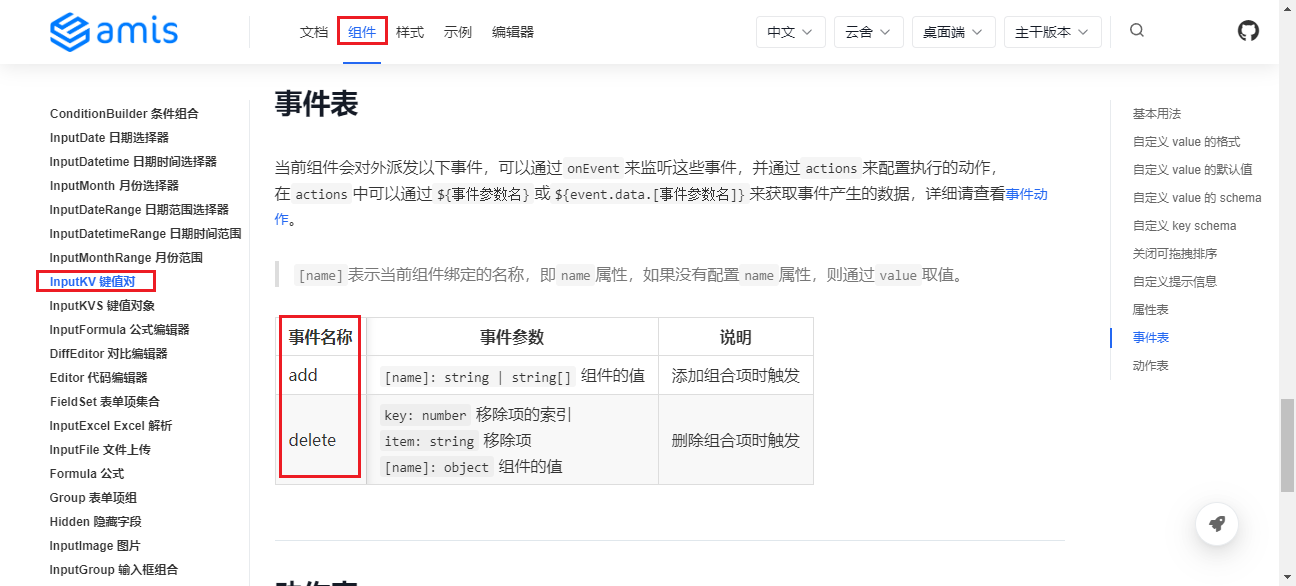Go to the 样式 tab
This screenshot has width=1296, height=586.
tap(410, 32)
